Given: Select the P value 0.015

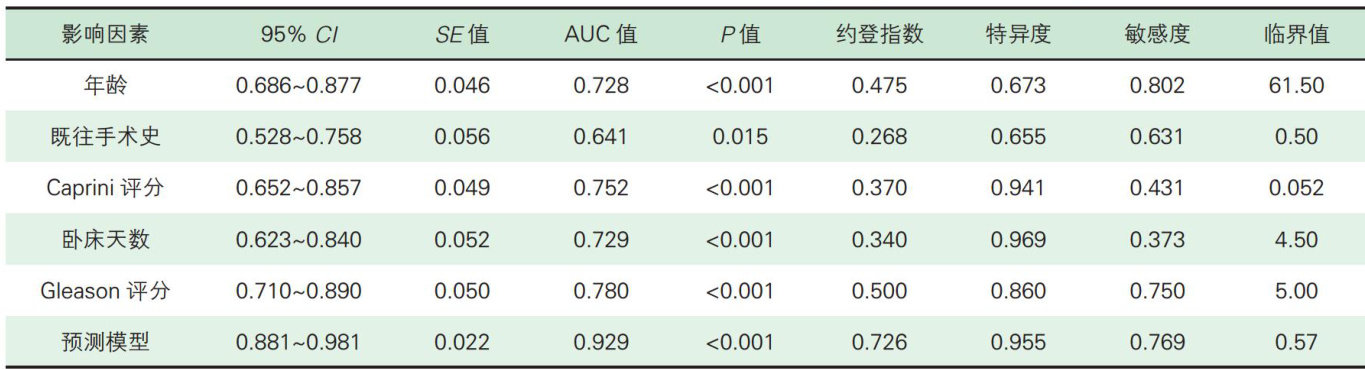Looking at the screenshot, I should 740,137.
